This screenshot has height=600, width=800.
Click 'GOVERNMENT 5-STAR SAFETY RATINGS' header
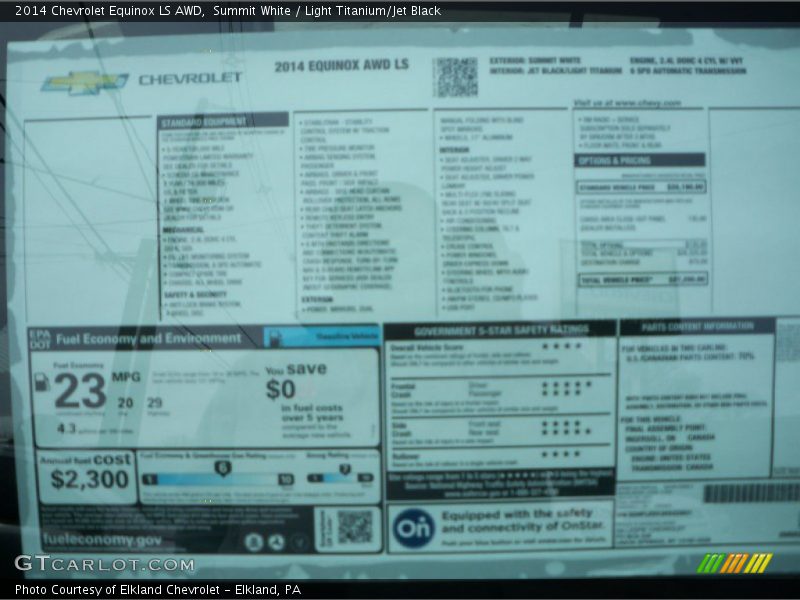point(501,331)
